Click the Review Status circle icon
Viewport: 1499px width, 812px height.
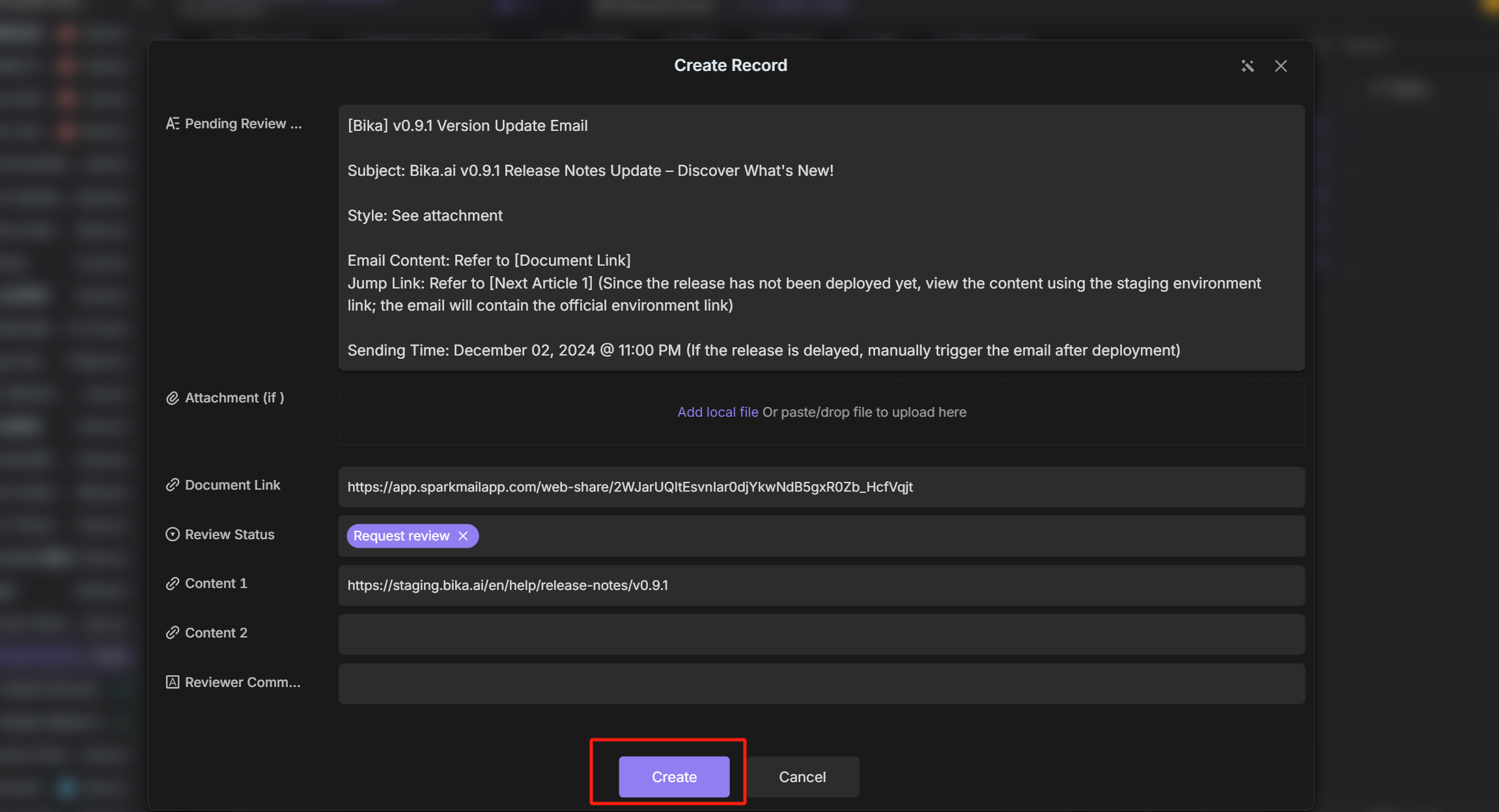pyautogui.click(x=172, y=535)
